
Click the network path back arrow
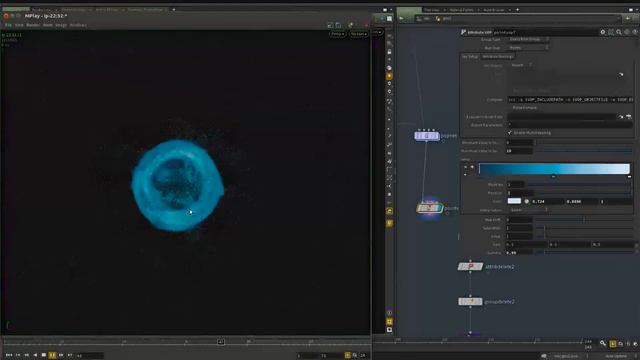(x=402, y=18)
